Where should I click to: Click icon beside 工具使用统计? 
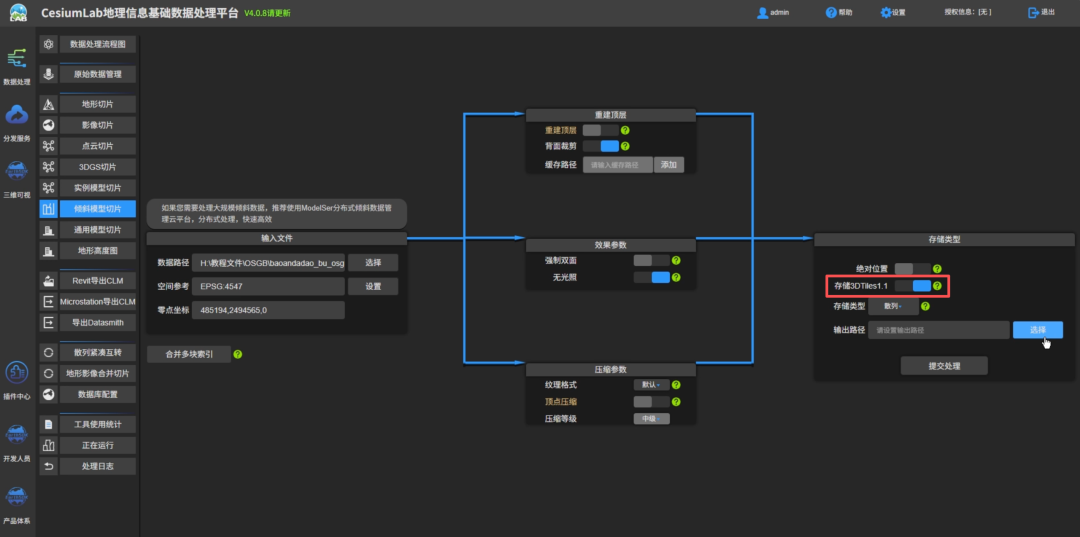tap(48, 424)
